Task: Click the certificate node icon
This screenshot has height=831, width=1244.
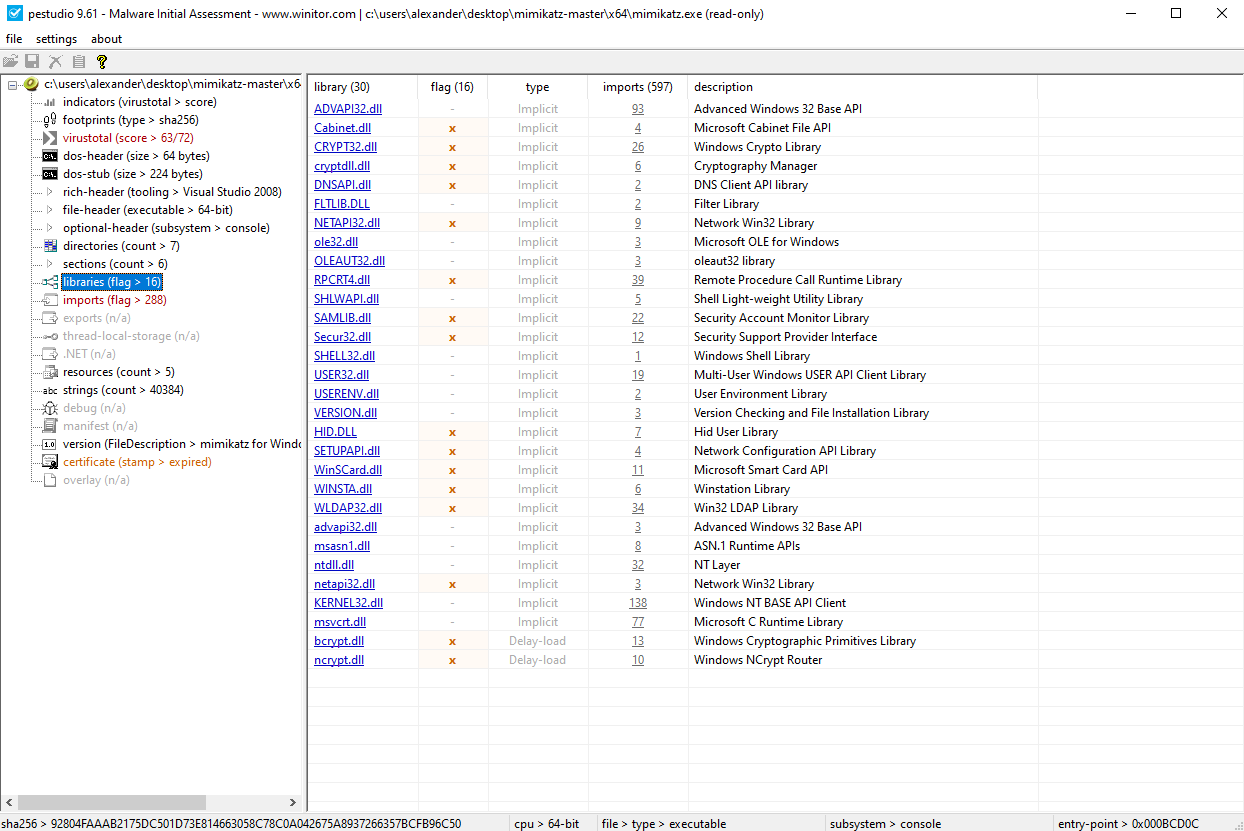Action: pos(50,462)
